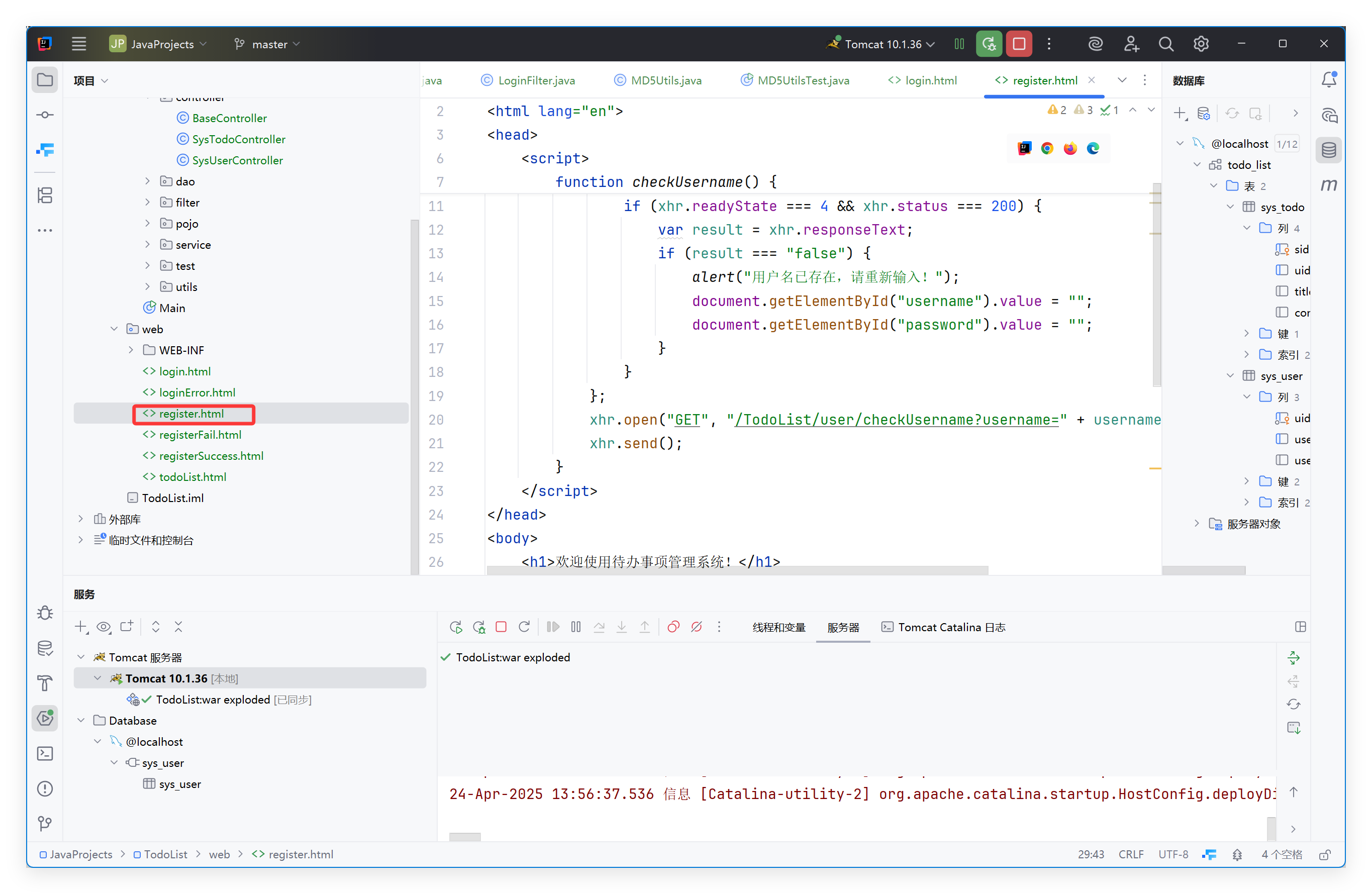
Task: Preview page in Firefox browser
Action: 1070,148
